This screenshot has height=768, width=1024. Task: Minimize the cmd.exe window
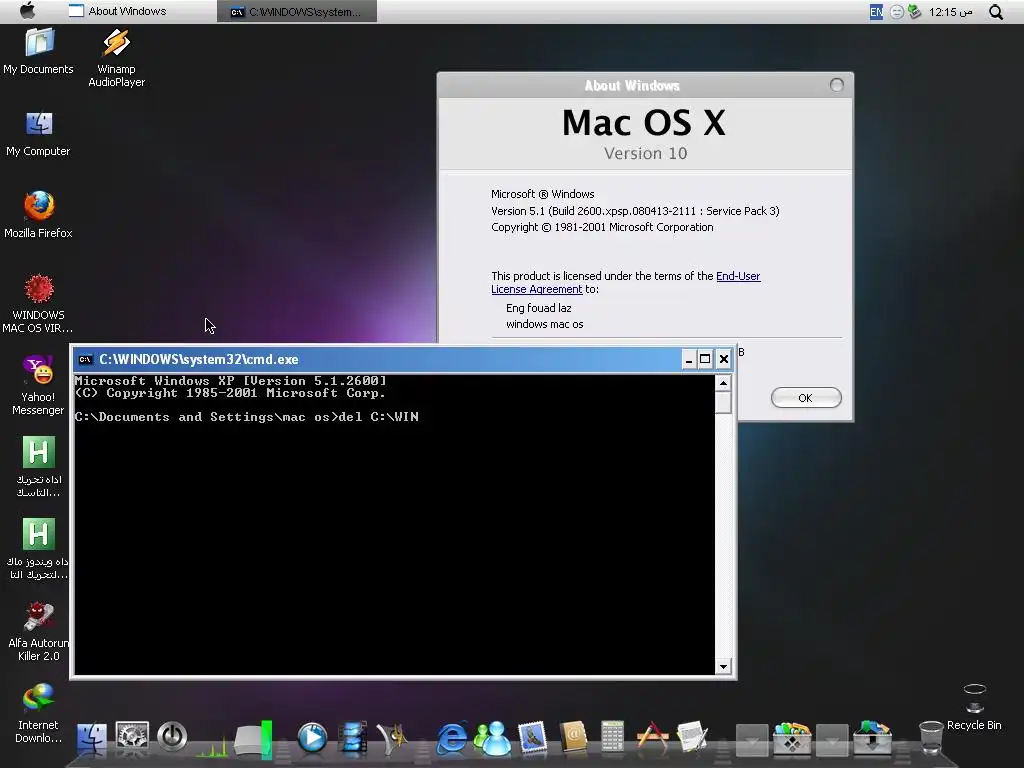[688, 359]
